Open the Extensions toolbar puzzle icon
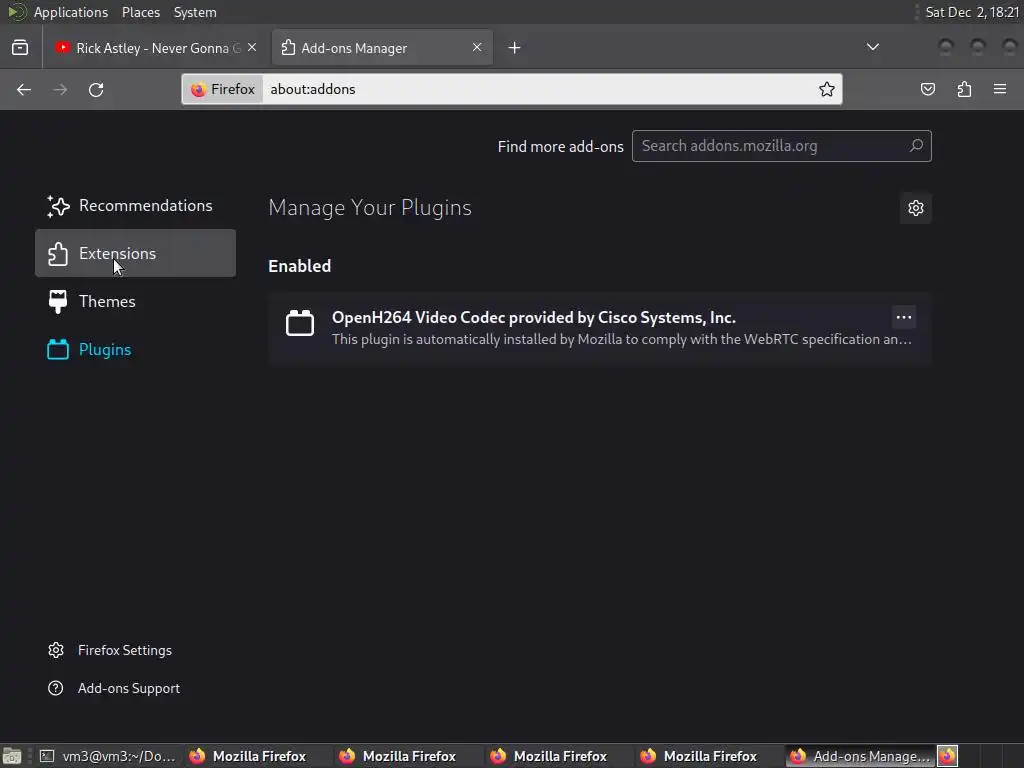This screenshot has width=1024, height=768. coord(964,89)
